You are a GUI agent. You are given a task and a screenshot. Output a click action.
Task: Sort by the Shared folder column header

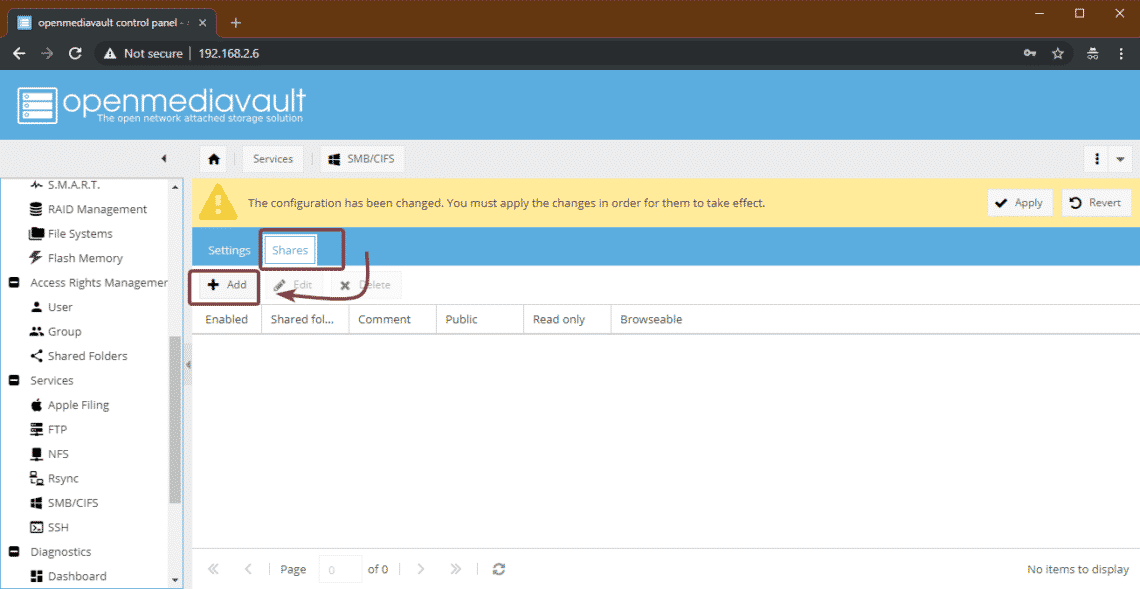[x=305, y=319]
